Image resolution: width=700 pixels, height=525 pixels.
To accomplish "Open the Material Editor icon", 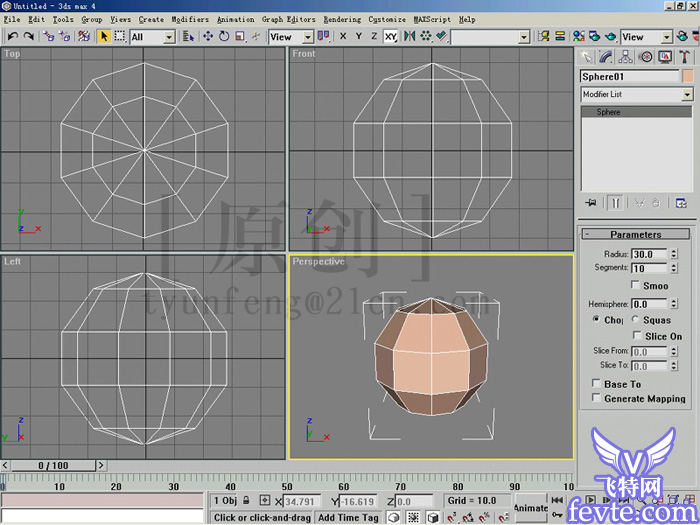I will tap(579, 36).
